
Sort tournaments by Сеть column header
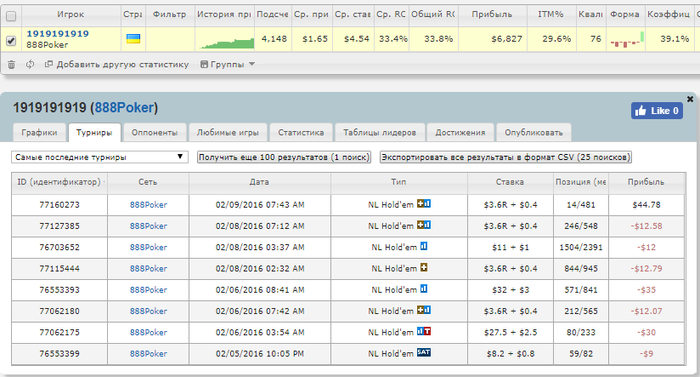pyautogui.click(x=148, y=182)
